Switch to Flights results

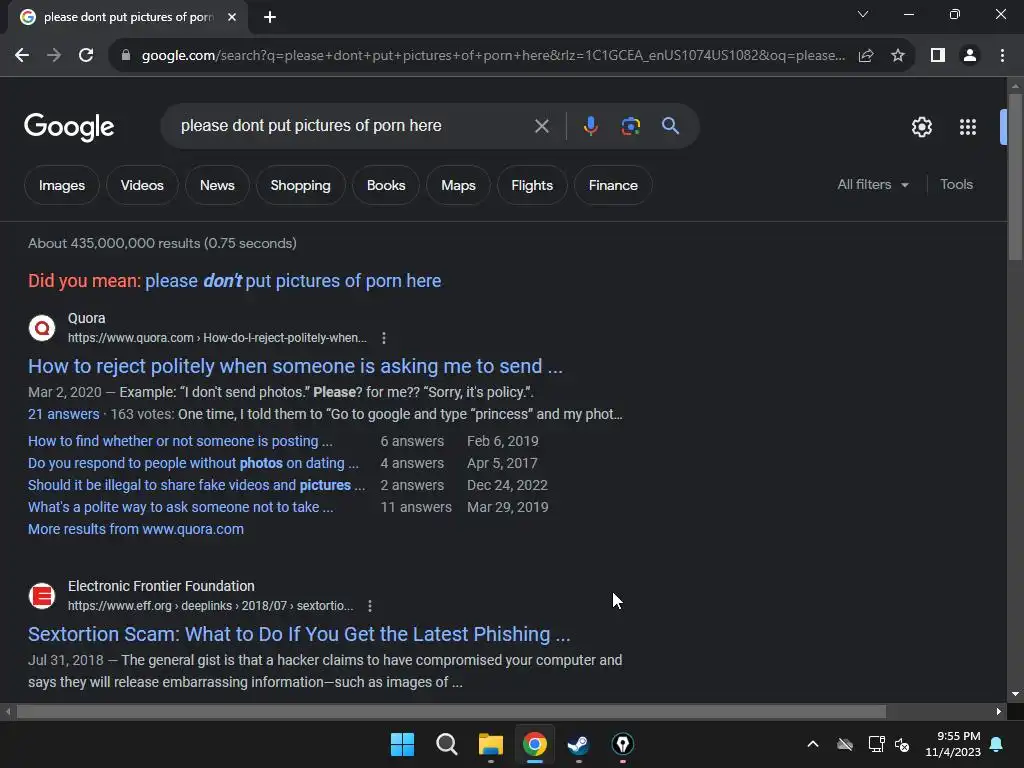pos(532,185)
